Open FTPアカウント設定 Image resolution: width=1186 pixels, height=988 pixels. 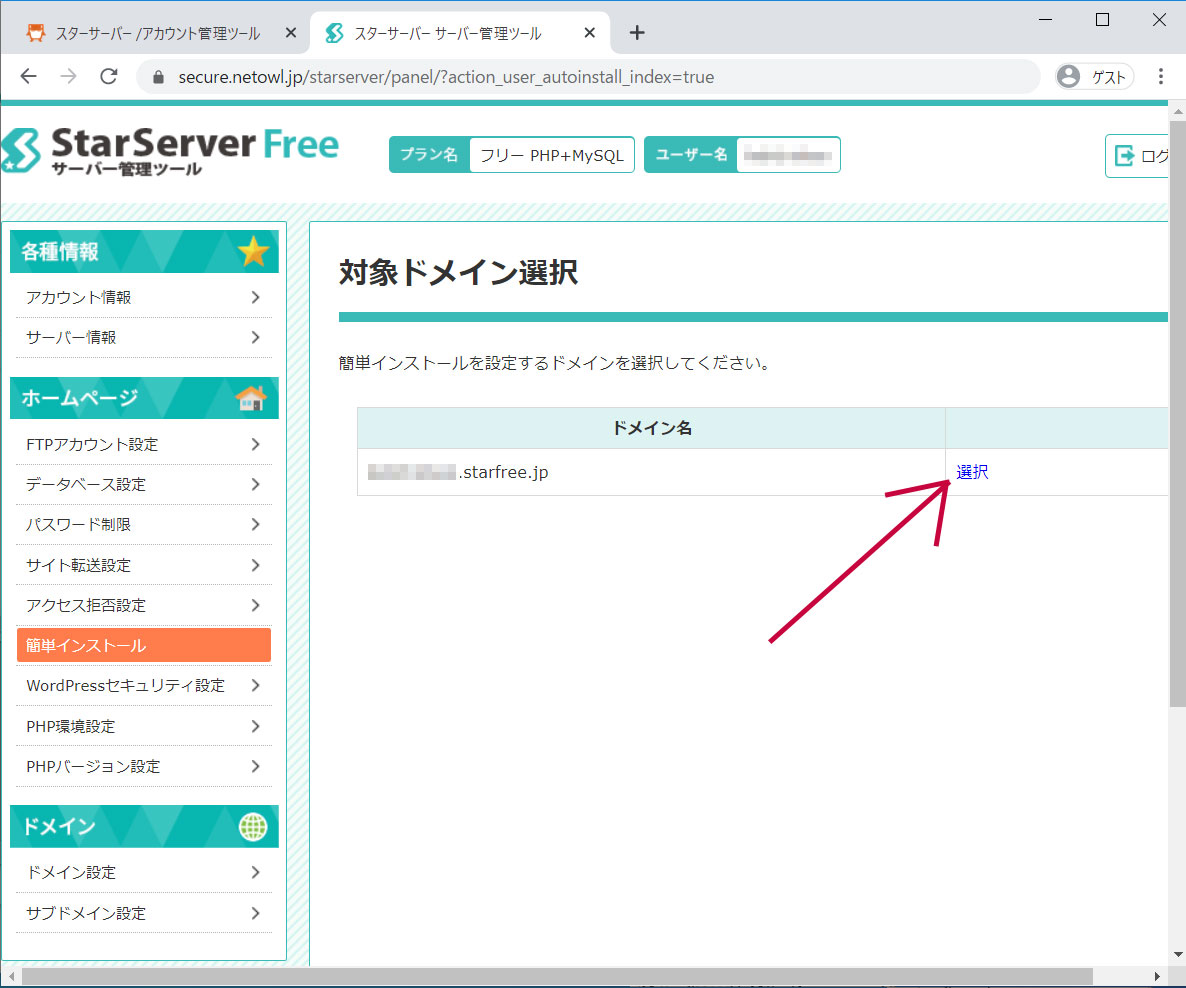[x=144, y=444]
